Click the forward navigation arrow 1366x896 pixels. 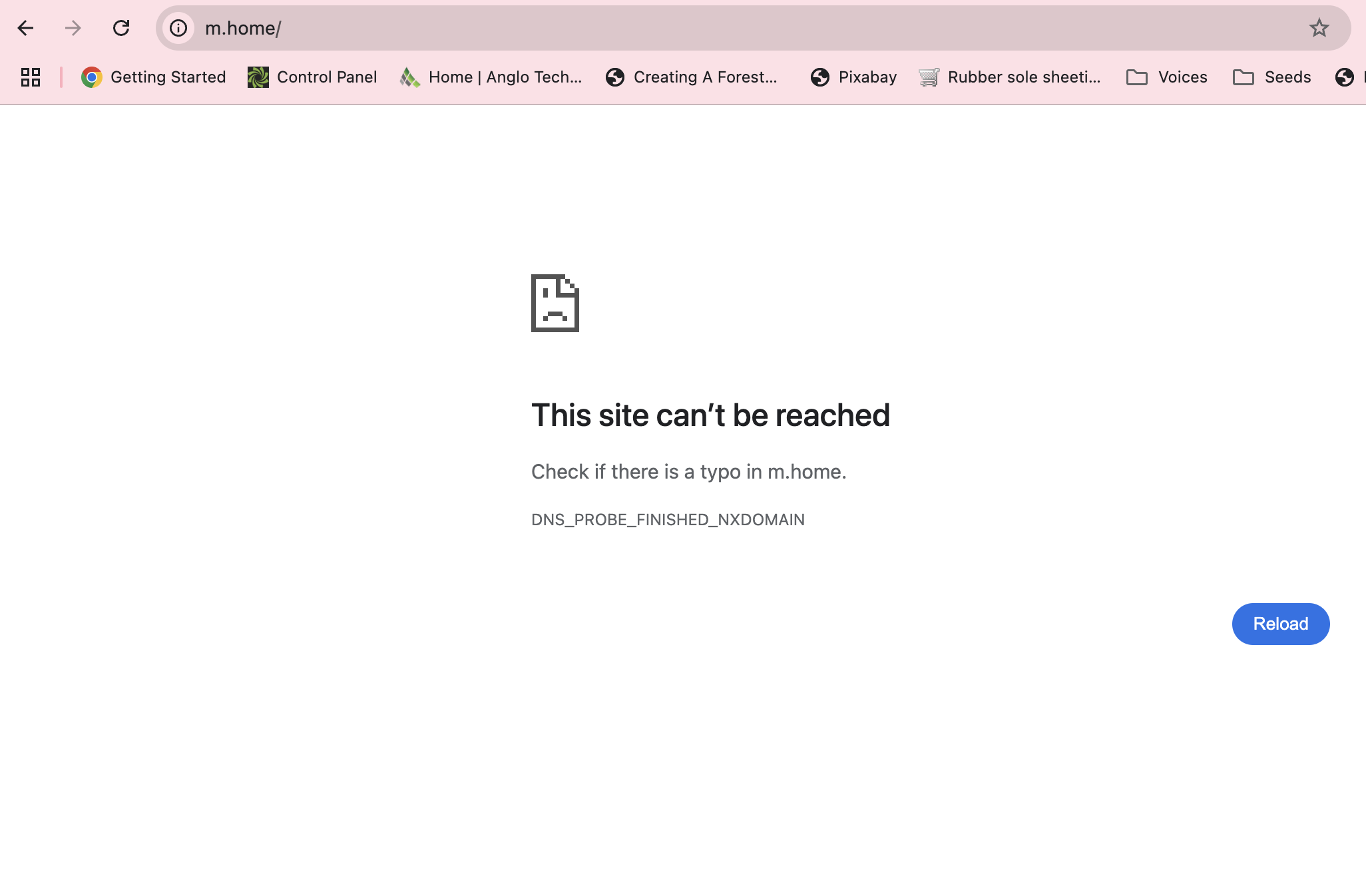click(73, 28)
